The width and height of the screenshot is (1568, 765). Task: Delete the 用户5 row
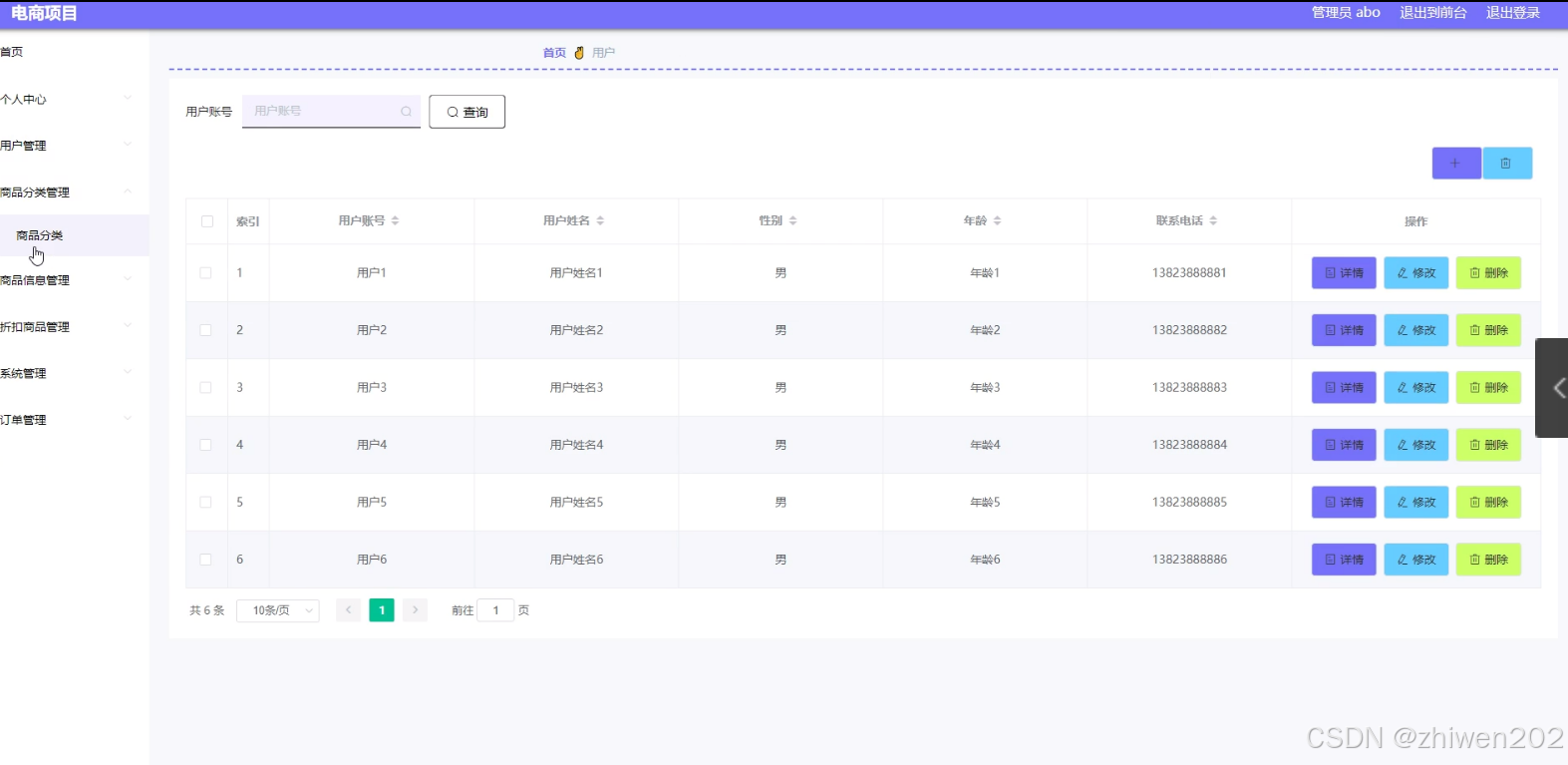(x=1488, y=503)
